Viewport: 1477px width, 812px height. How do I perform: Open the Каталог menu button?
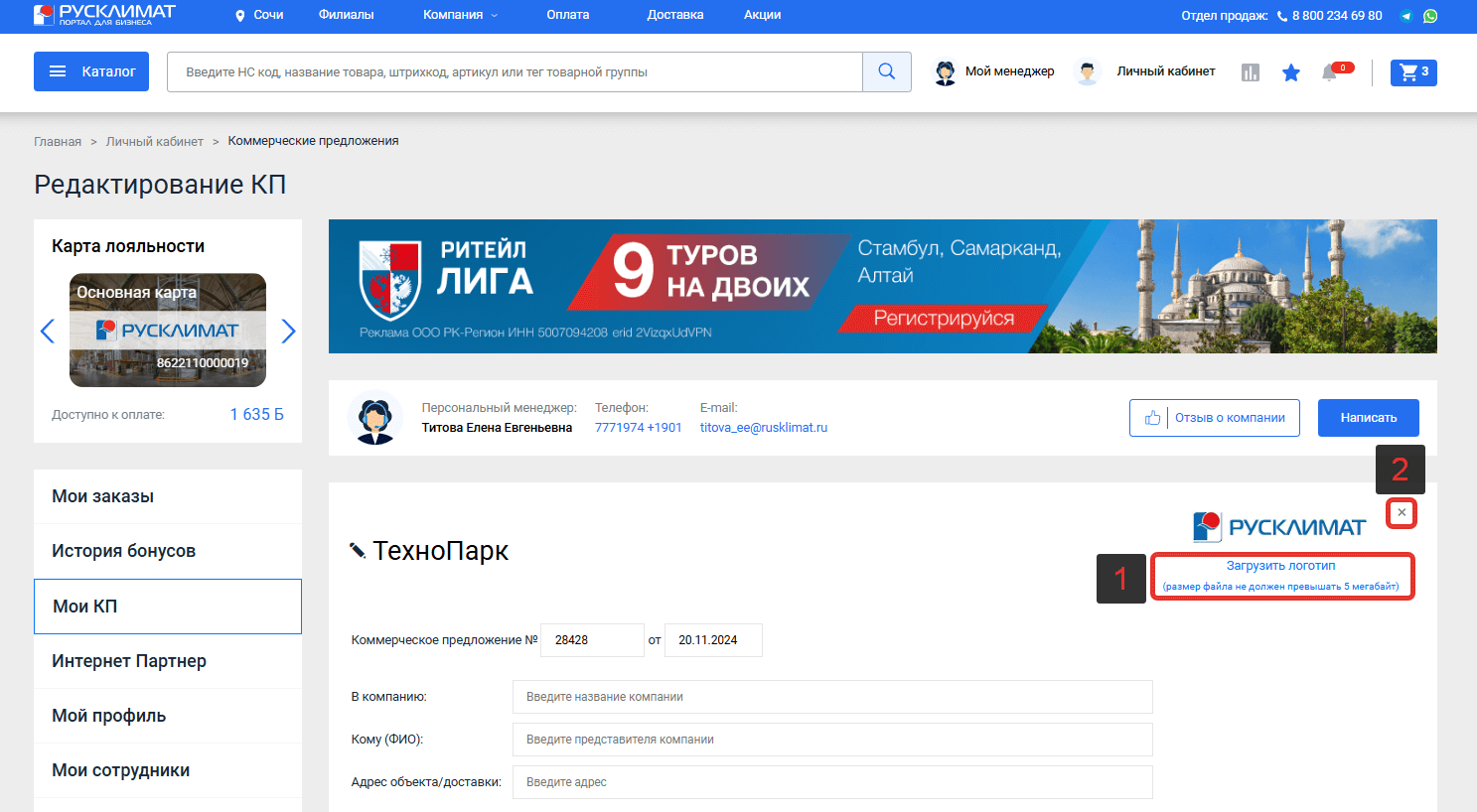[x=91, y=71]
